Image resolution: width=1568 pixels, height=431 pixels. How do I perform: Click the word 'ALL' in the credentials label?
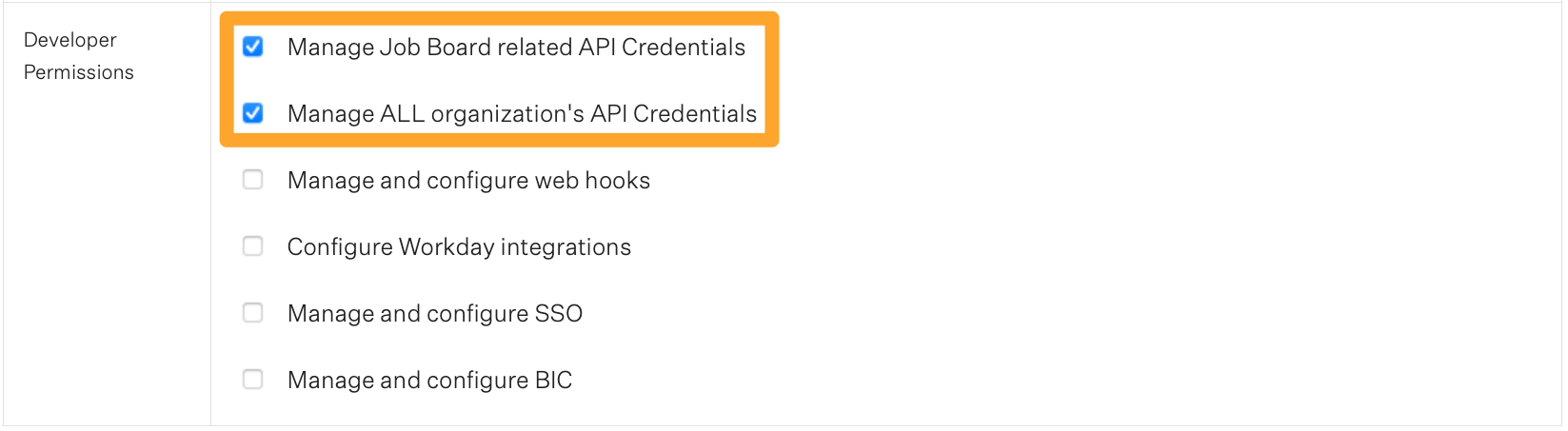[402, 114]
